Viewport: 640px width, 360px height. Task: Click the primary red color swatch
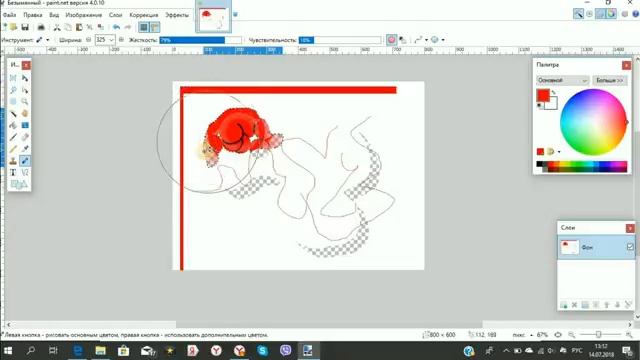click(543, 95)
